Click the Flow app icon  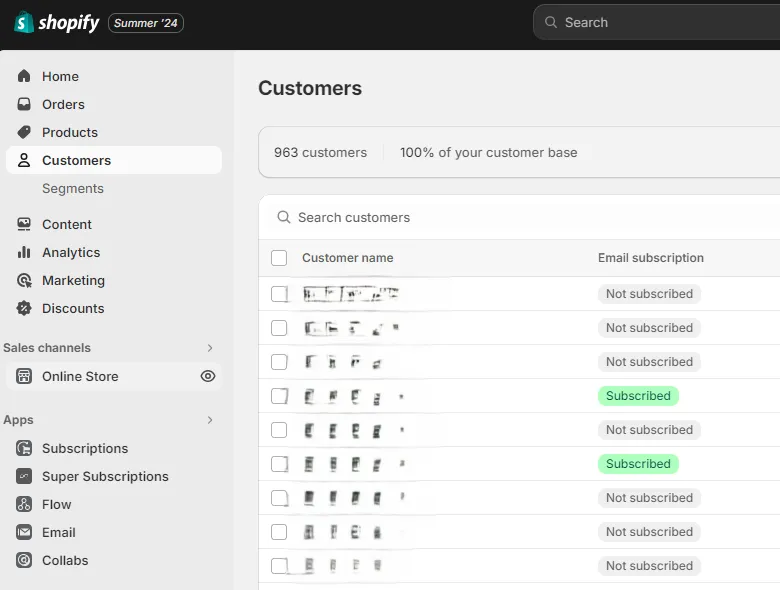coord(24,504)
